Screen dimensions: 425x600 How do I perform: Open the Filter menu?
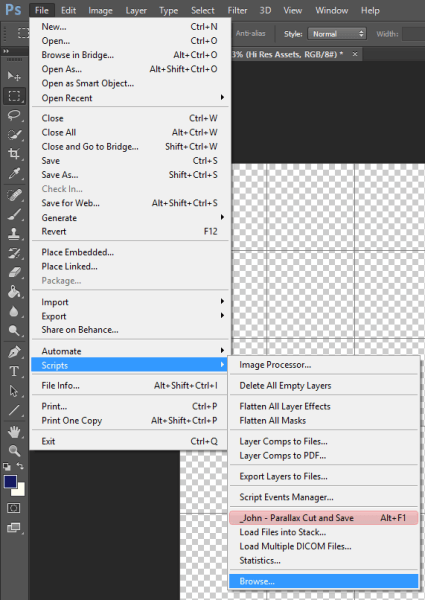237,10
